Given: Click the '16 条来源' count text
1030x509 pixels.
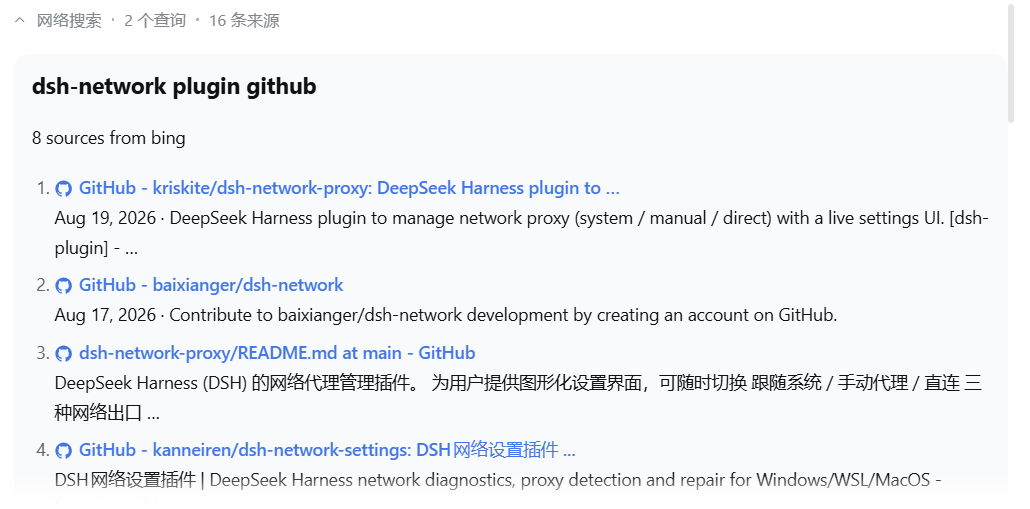Looking at the screenshot, I should click(x=244, y=20).
